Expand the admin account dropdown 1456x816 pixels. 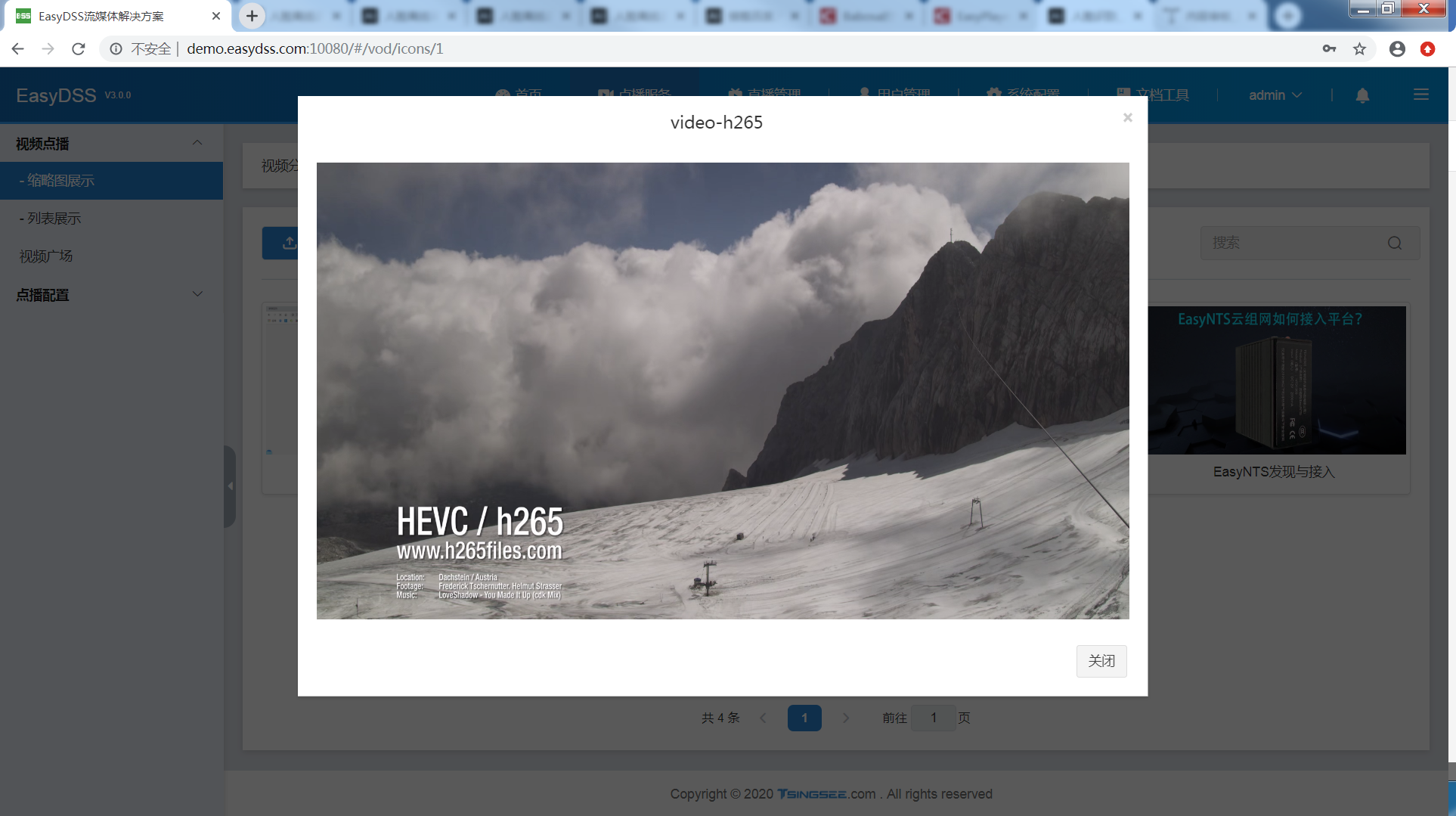pyautogui.click(x=1275, y=95)
